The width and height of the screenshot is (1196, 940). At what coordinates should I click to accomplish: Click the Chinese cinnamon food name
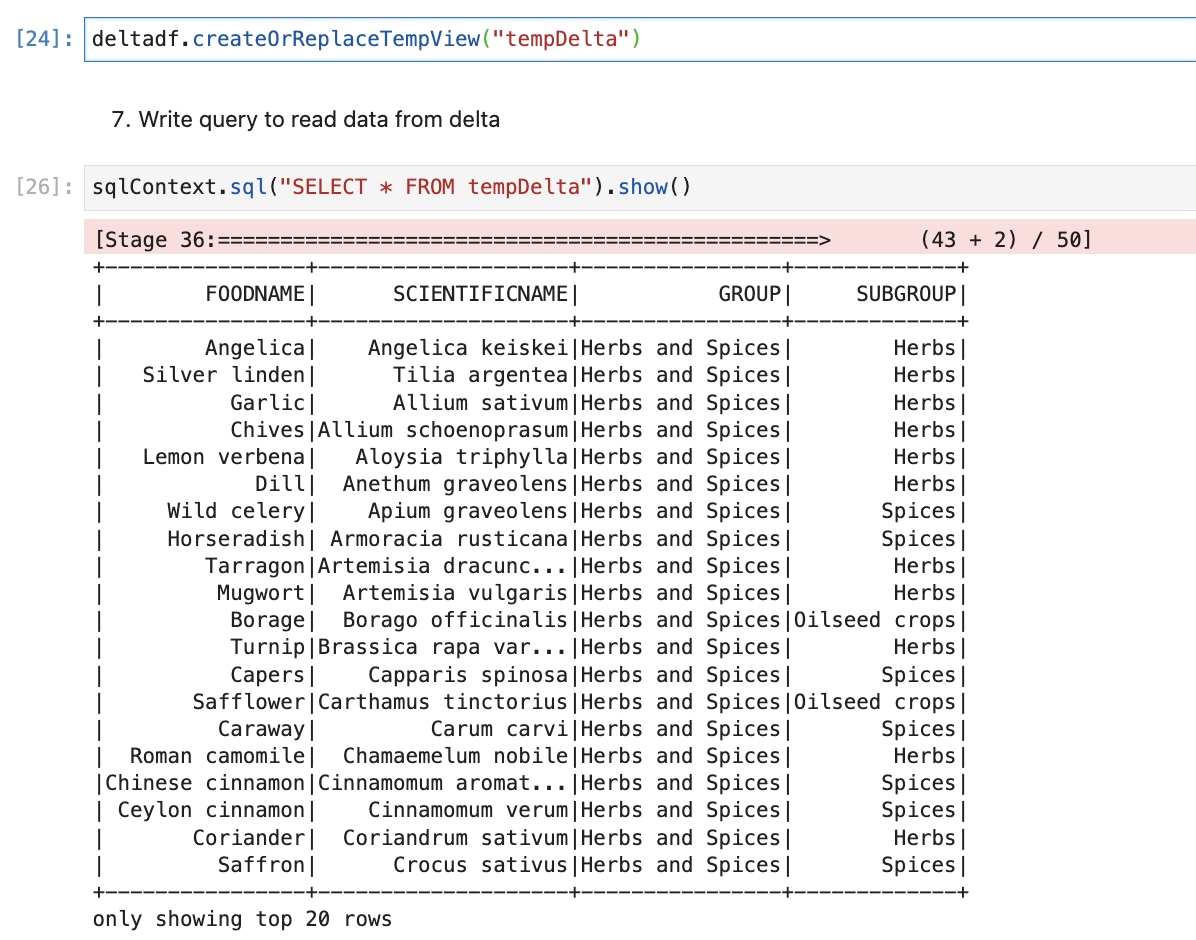(205, 783)
